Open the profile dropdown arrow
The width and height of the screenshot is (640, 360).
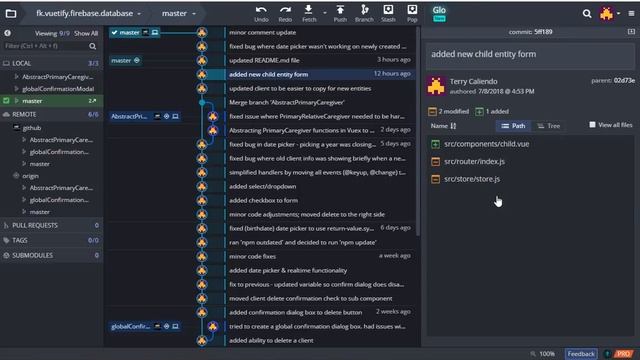(618, 13)
